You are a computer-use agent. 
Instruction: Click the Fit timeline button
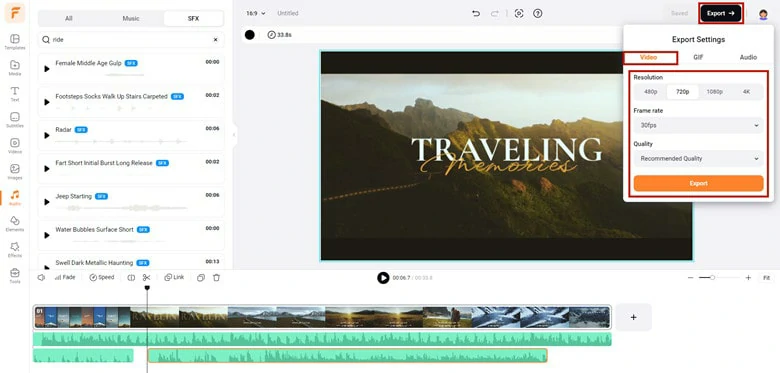[x=766, y=278]
